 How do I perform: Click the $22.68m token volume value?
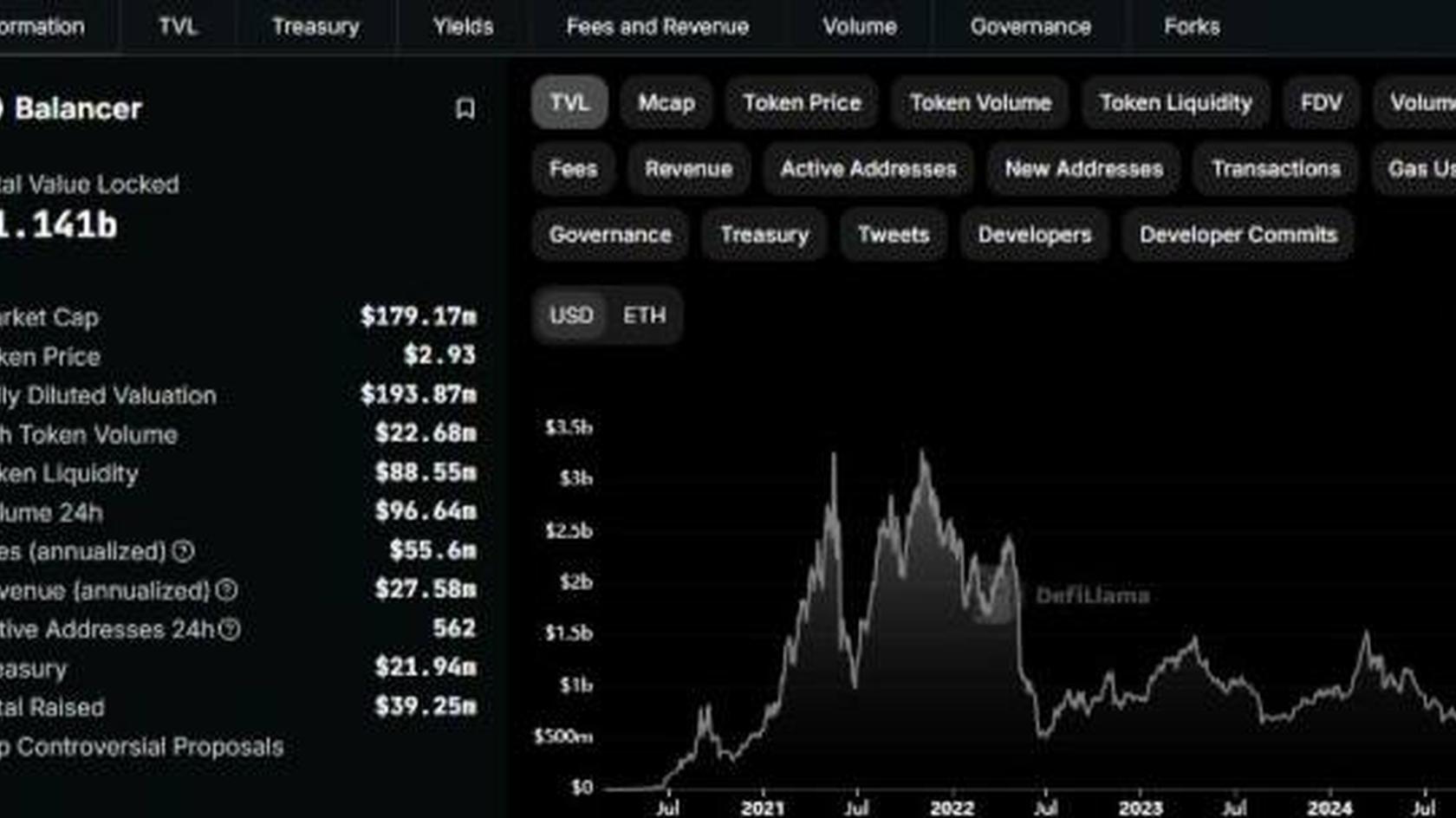tap(426, 433)
